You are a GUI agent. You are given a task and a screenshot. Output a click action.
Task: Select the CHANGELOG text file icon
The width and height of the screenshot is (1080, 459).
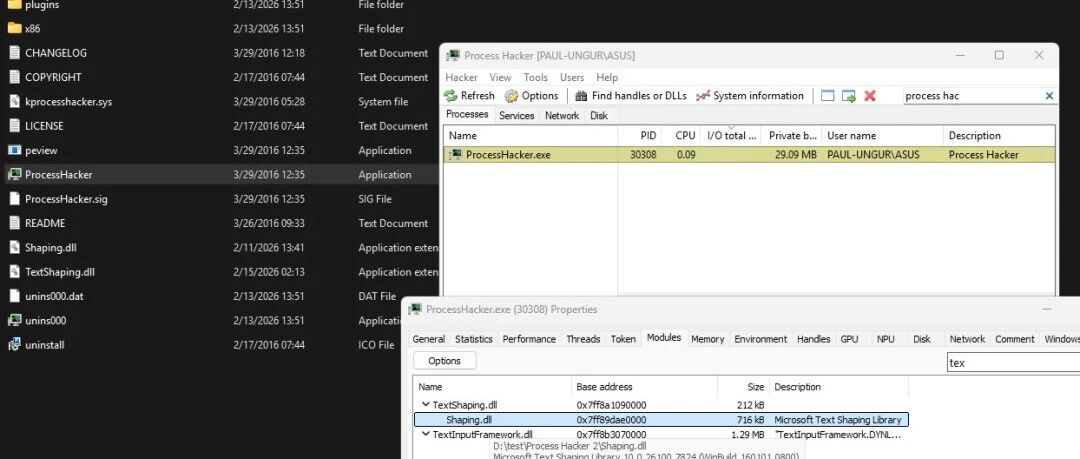click(14, 52)
